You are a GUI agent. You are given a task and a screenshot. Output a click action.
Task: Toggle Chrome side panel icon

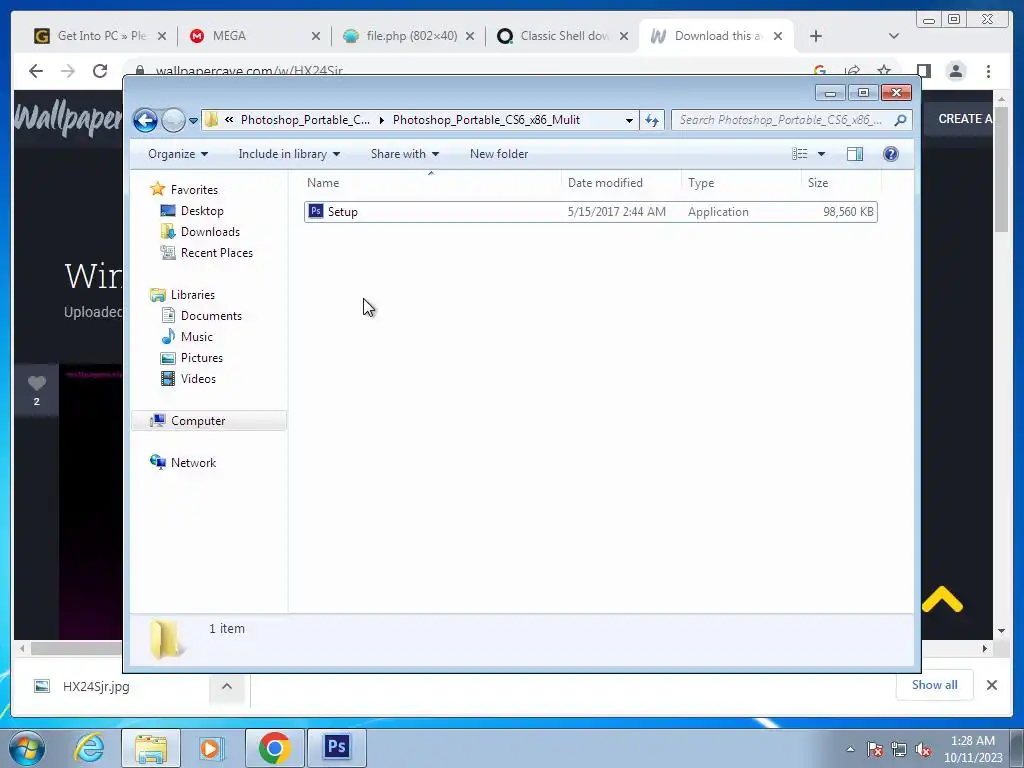(924, 71)
